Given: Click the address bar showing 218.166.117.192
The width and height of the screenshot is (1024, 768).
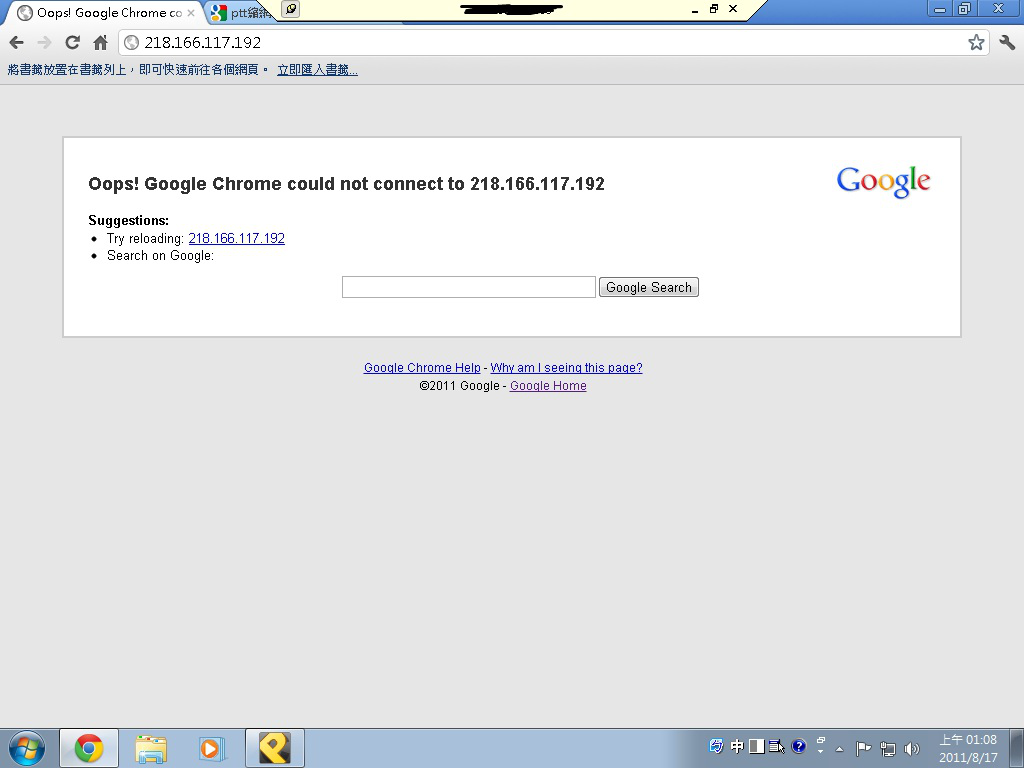Looking at the screenshot, I should pyautogui.click(x=553, y=42).
